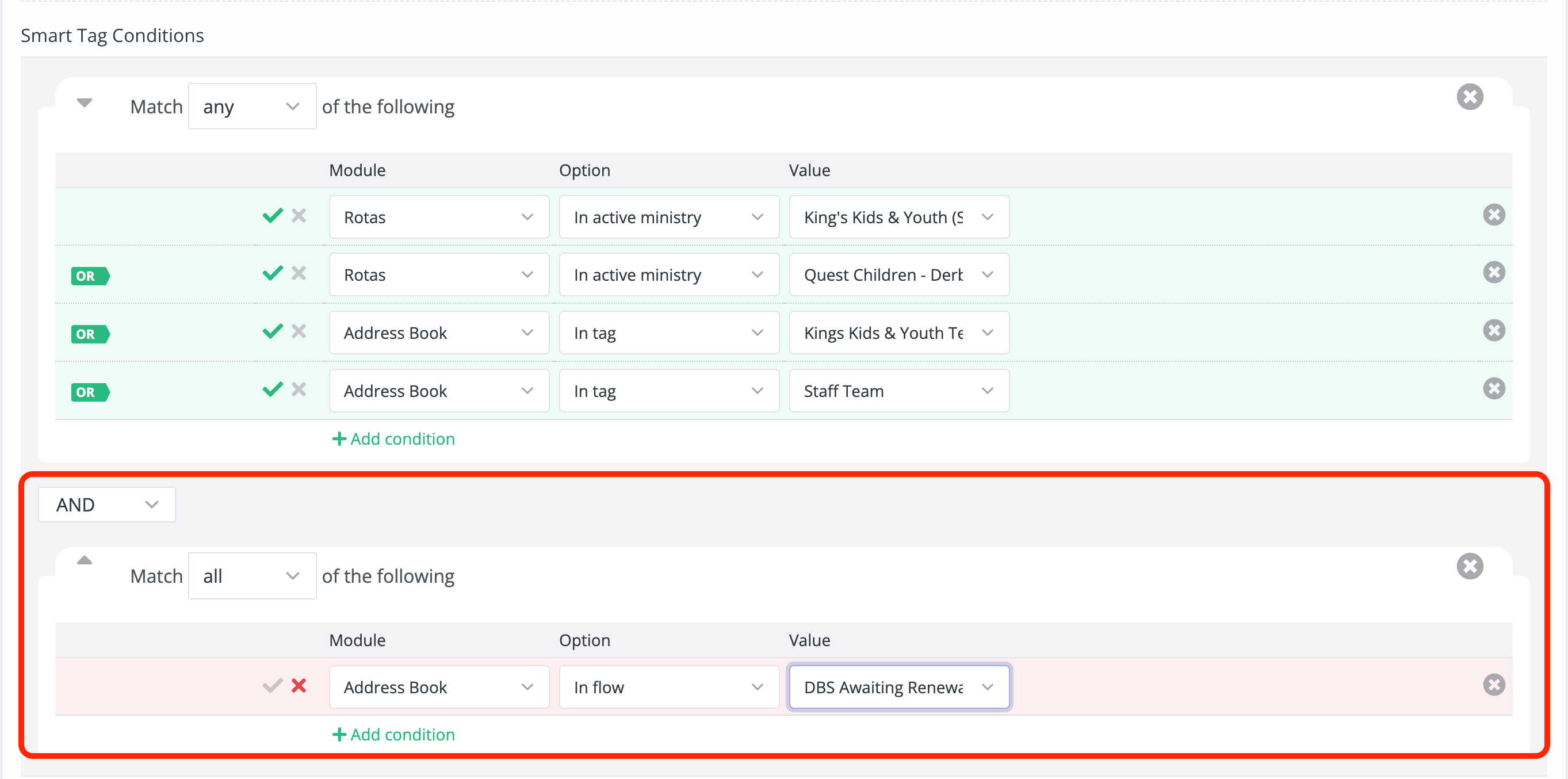This screenshot has width=1568, height=779.
Task: Open 'In tag' option in Kings Kids Team row
Action: coord(669,333)
